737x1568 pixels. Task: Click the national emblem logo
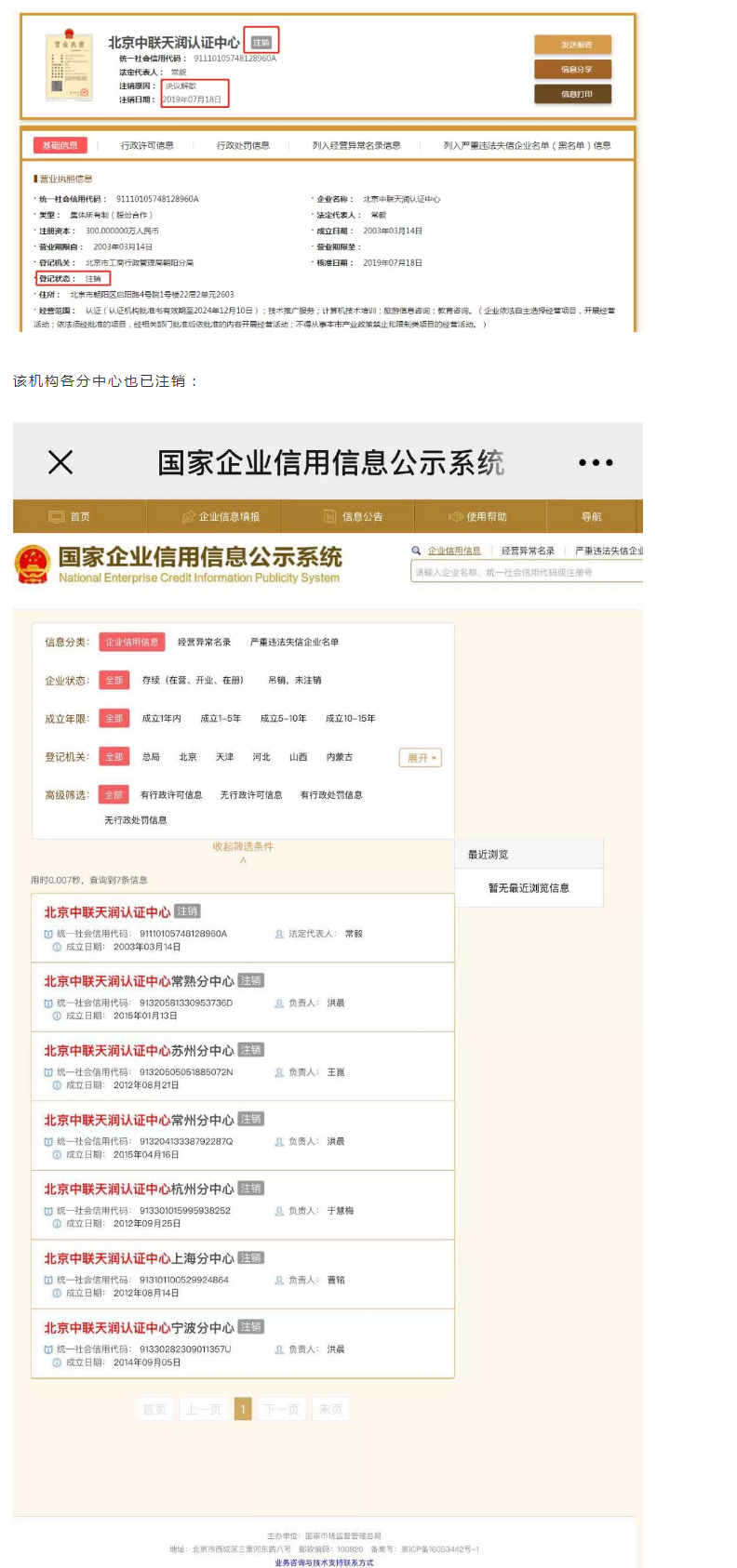pyautogui.click(x=33, y=565)
